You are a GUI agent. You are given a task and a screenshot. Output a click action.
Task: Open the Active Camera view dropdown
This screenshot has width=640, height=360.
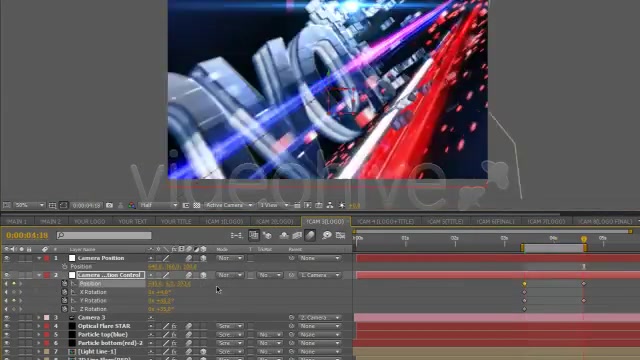[229, 205]
